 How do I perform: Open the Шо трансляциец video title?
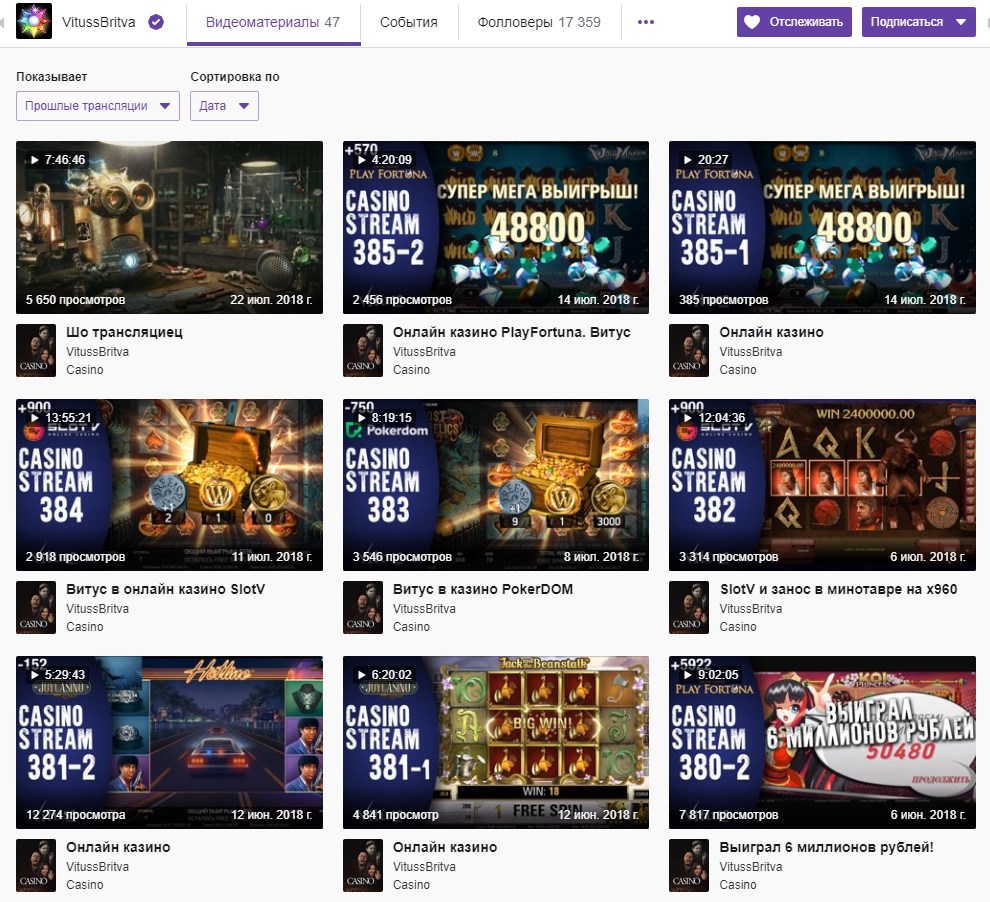pyautogui.click(x=124, y=332)
